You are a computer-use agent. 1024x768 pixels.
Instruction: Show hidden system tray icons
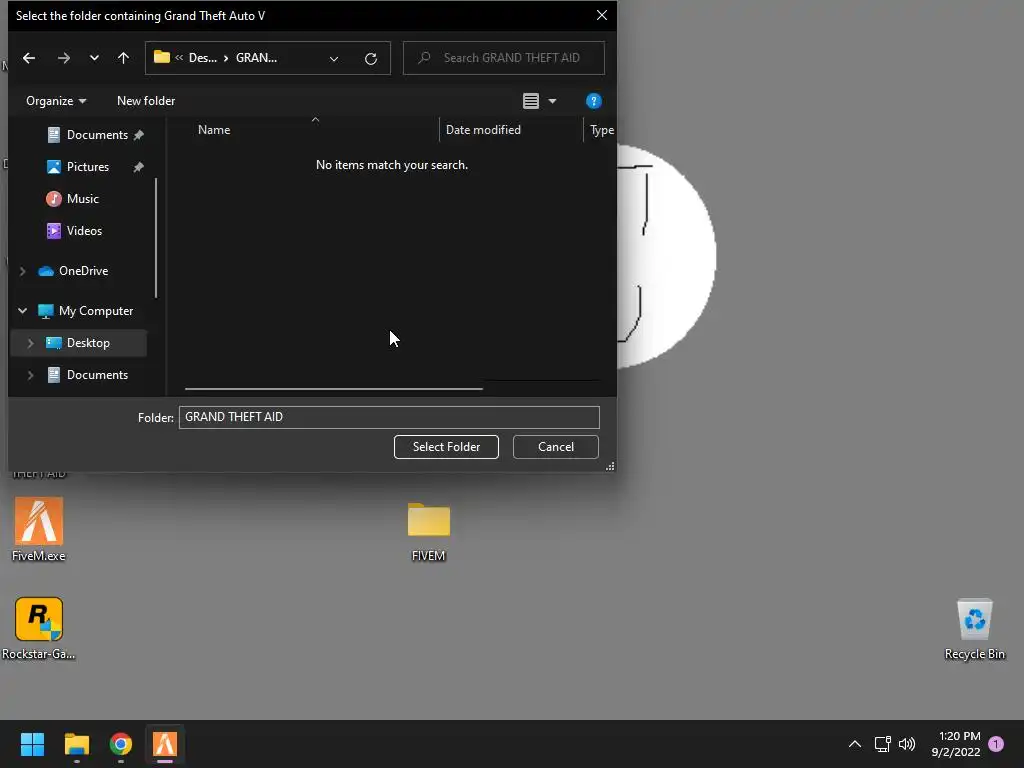tap(854, 744)
